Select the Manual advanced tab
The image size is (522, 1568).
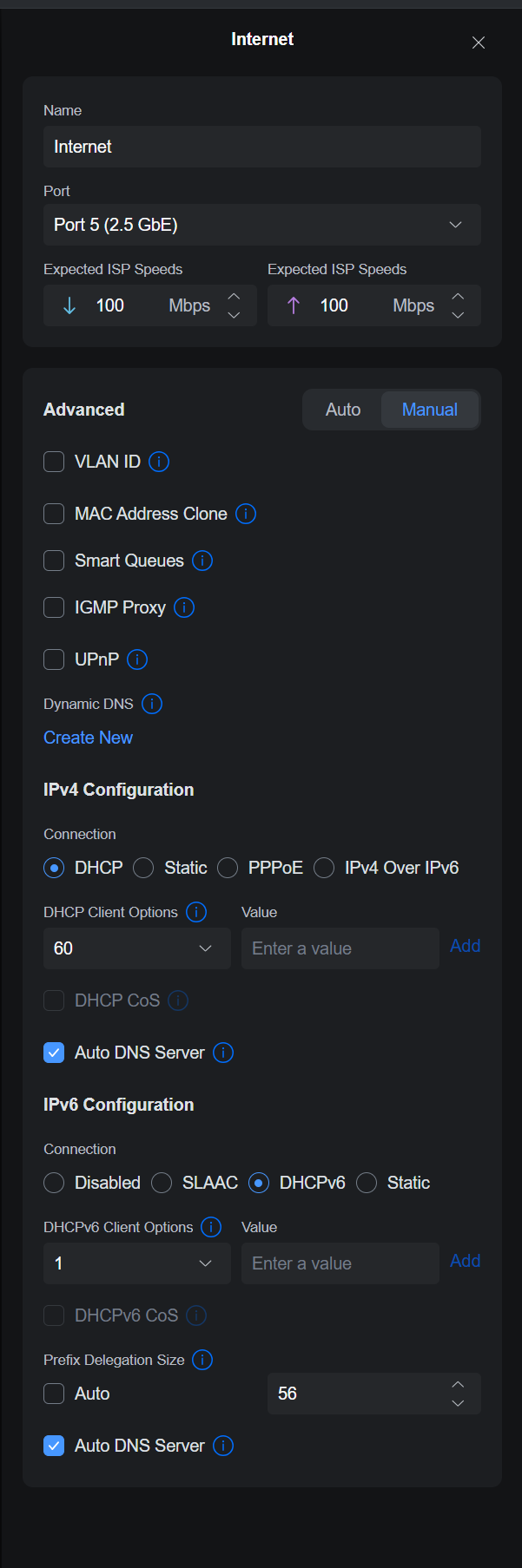[429, 410]
